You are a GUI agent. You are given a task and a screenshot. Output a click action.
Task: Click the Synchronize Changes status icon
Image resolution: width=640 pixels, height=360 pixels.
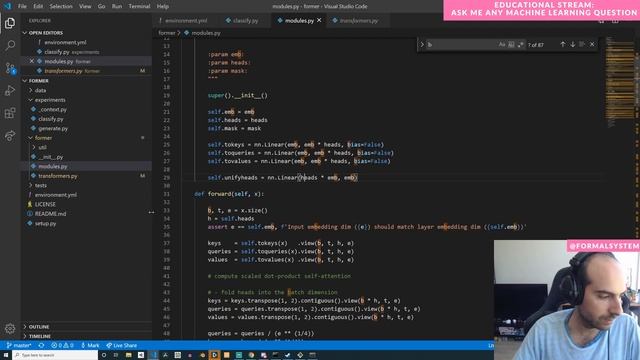click(41, 345)
